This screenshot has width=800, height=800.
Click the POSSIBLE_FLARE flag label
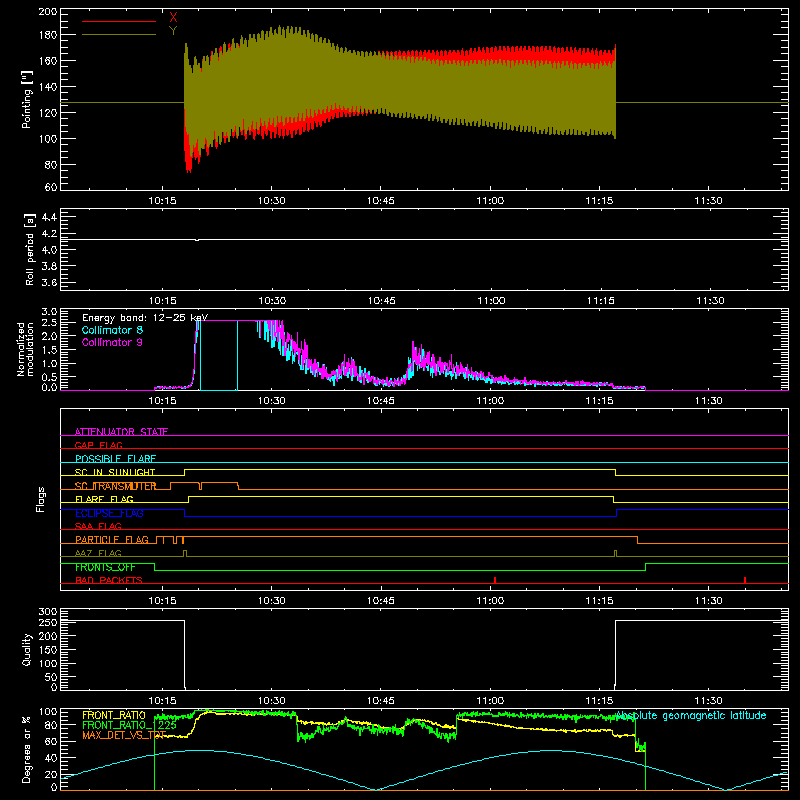click(115, 458)
